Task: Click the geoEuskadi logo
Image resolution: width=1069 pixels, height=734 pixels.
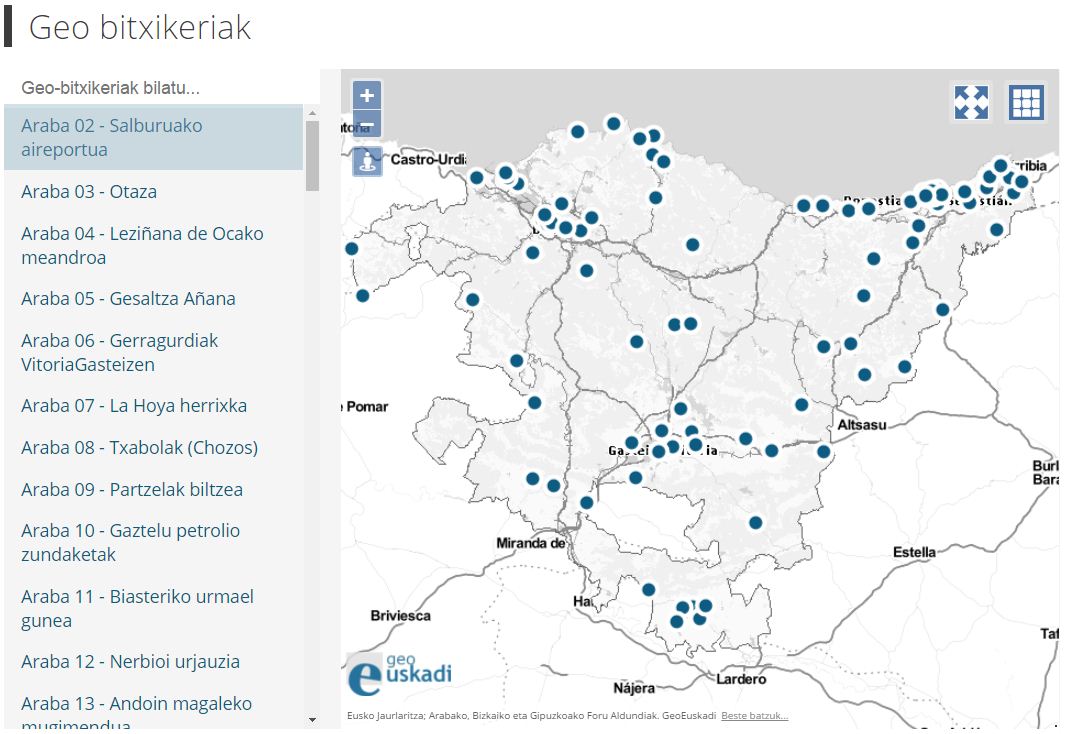Action: [x=399, y=673]
